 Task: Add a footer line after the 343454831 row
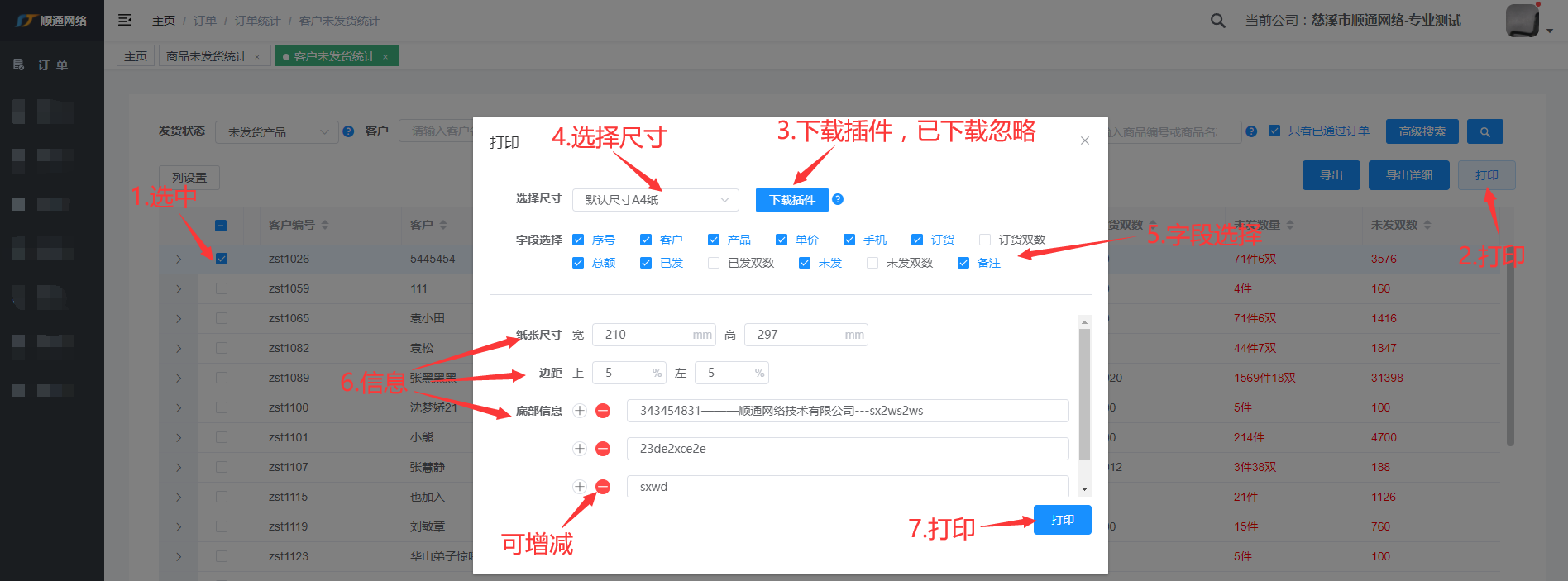point(580,411)
